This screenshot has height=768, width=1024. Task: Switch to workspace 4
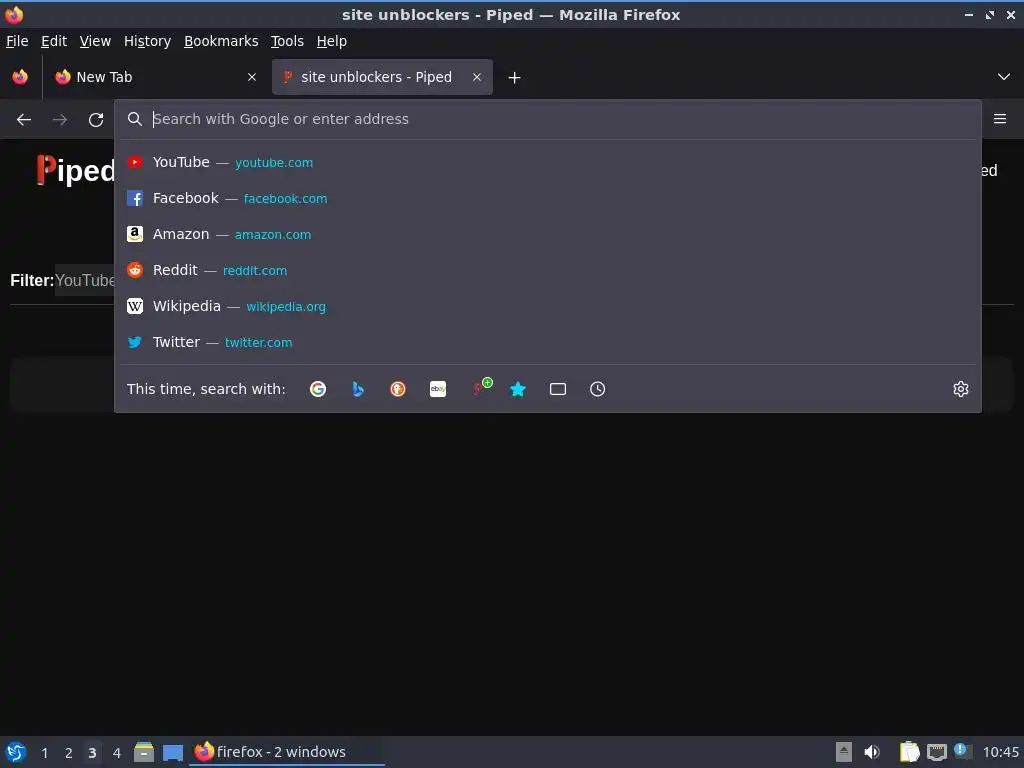click(x=116, y=753)
